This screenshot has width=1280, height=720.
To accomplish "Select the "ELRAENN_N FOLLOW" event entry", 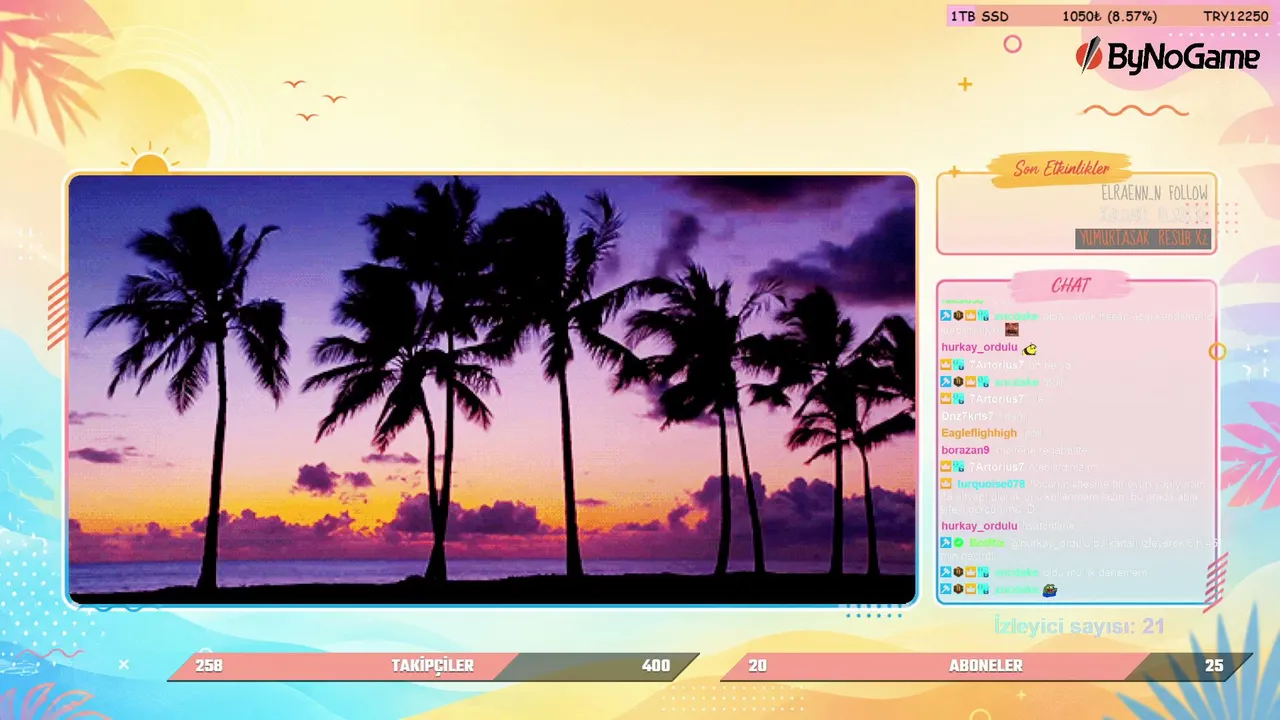I will coord(1154,193).
